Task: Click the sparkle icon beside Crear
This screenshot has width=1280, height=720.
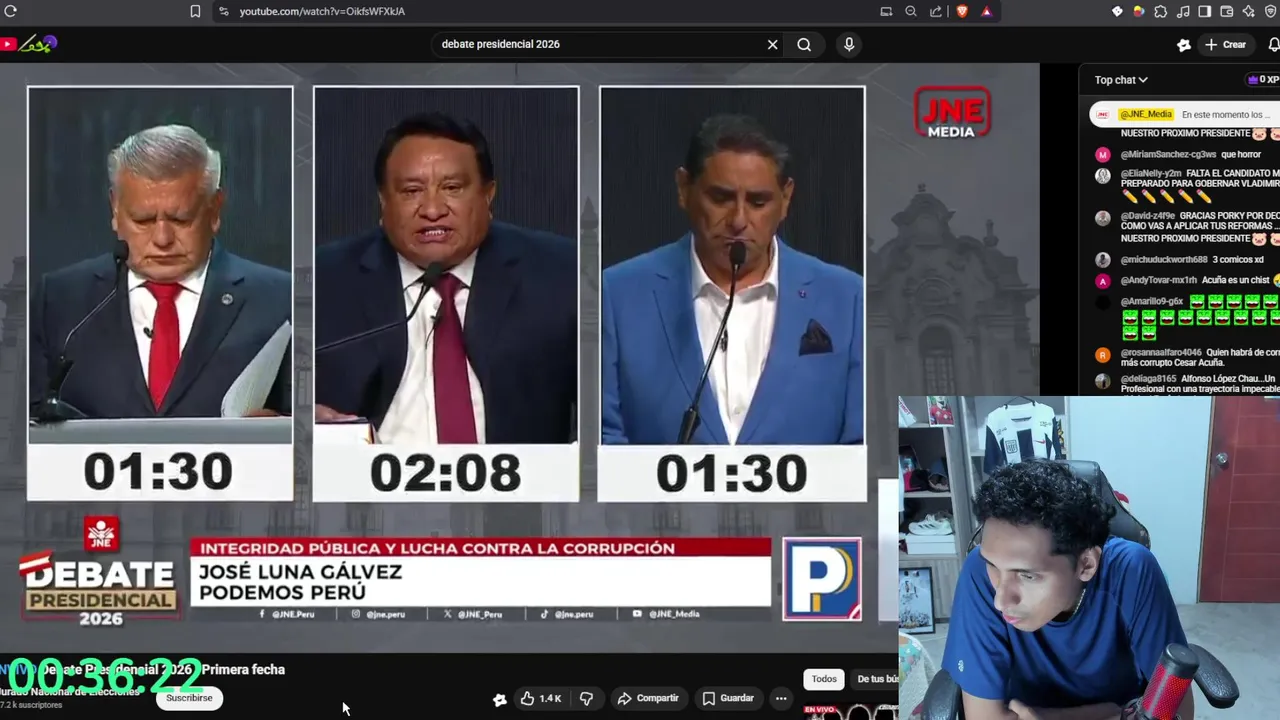Action: (x=1184, y=45)
